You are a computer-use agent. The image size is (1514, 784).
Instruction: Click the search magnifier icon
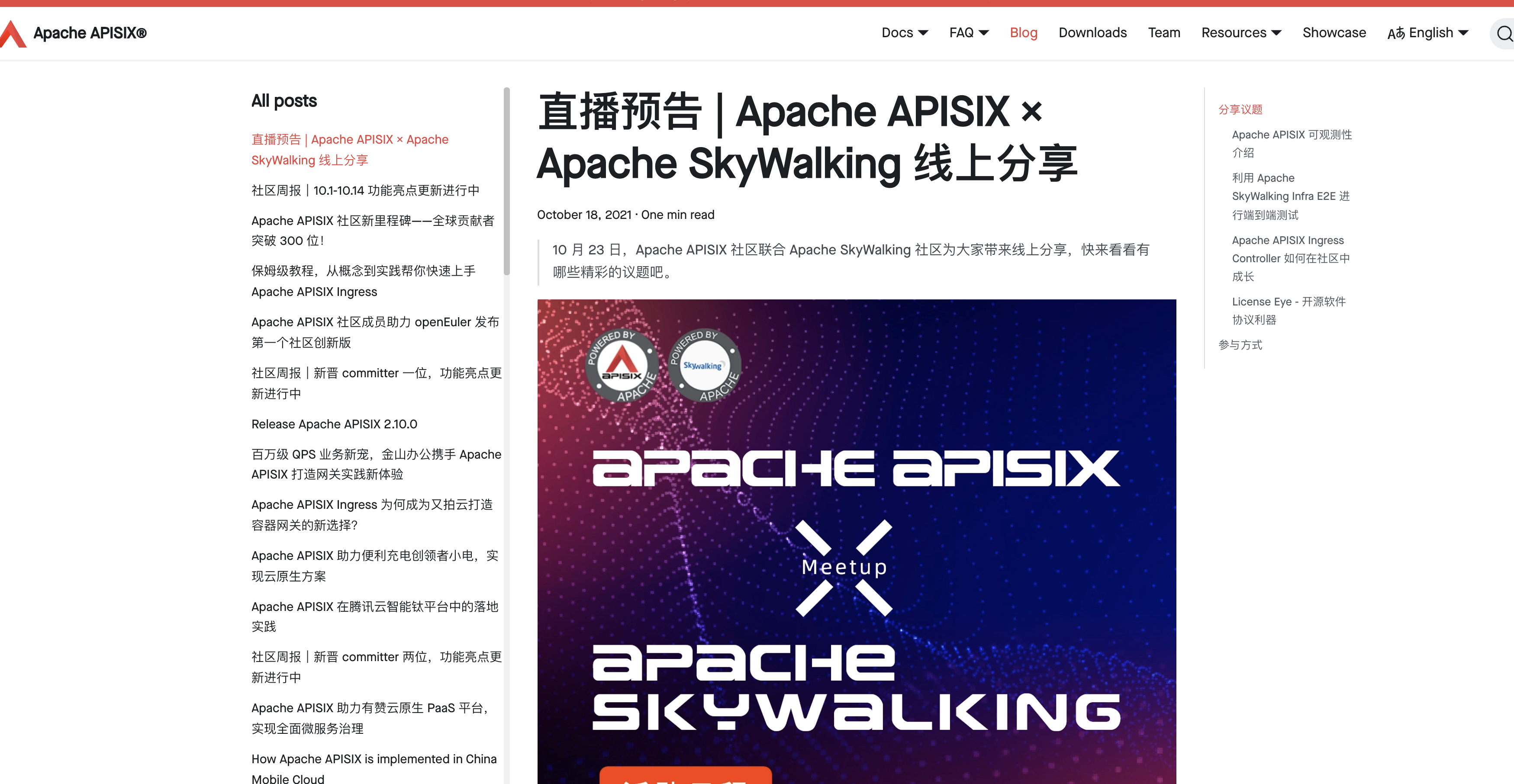1504,33
